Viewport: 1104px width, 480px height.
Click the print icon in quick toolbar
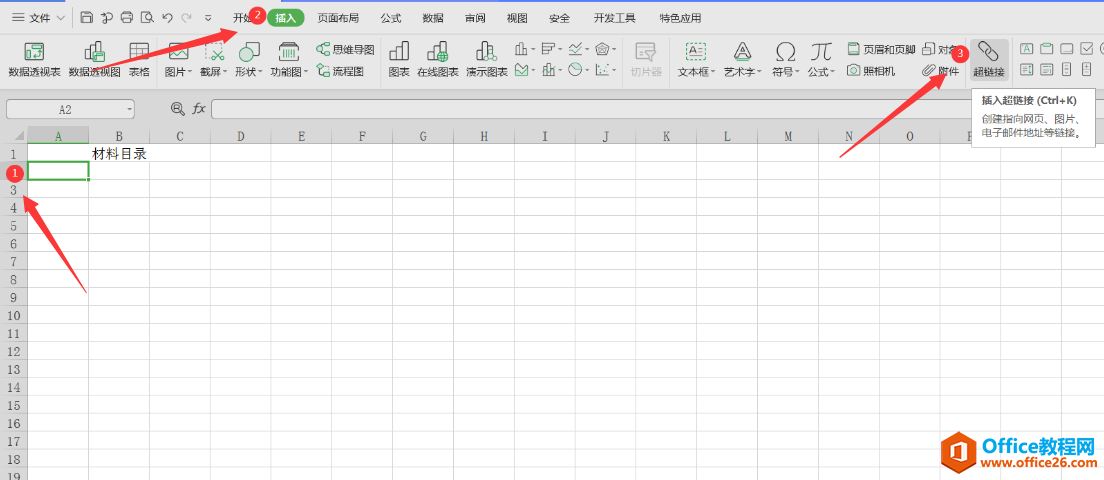[127, 18]
